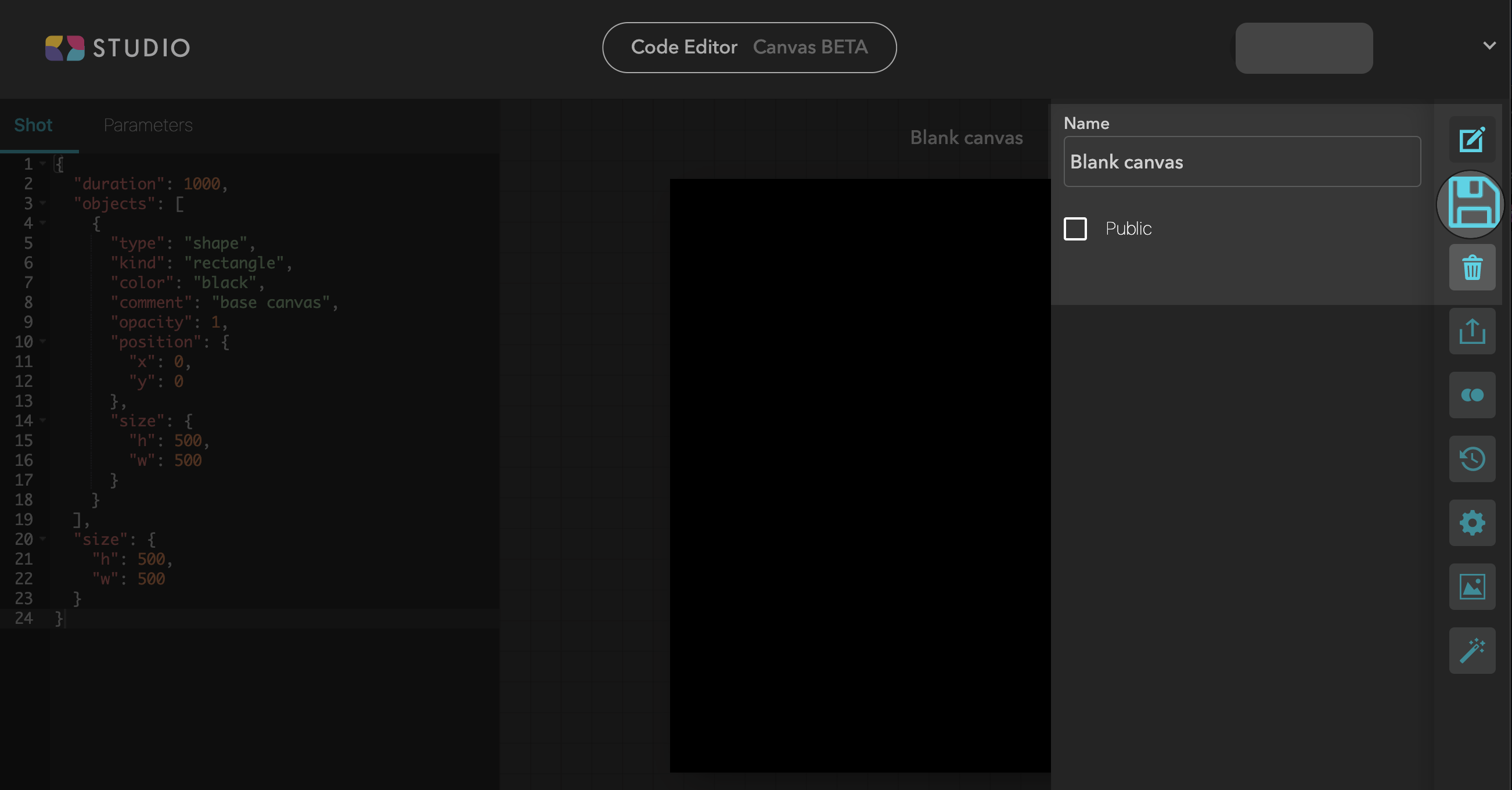Click the Public label text

1128,228
